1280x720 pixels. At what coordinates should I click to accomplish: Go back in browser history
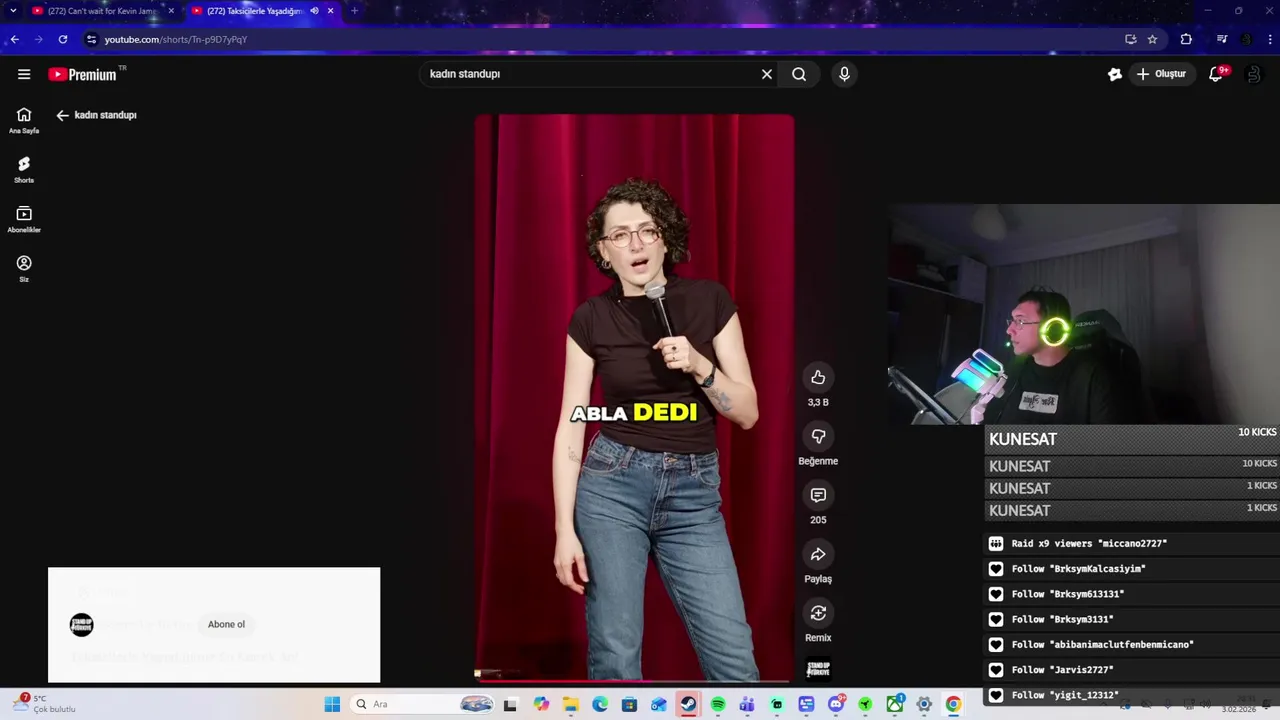click(x=14, y=39)
